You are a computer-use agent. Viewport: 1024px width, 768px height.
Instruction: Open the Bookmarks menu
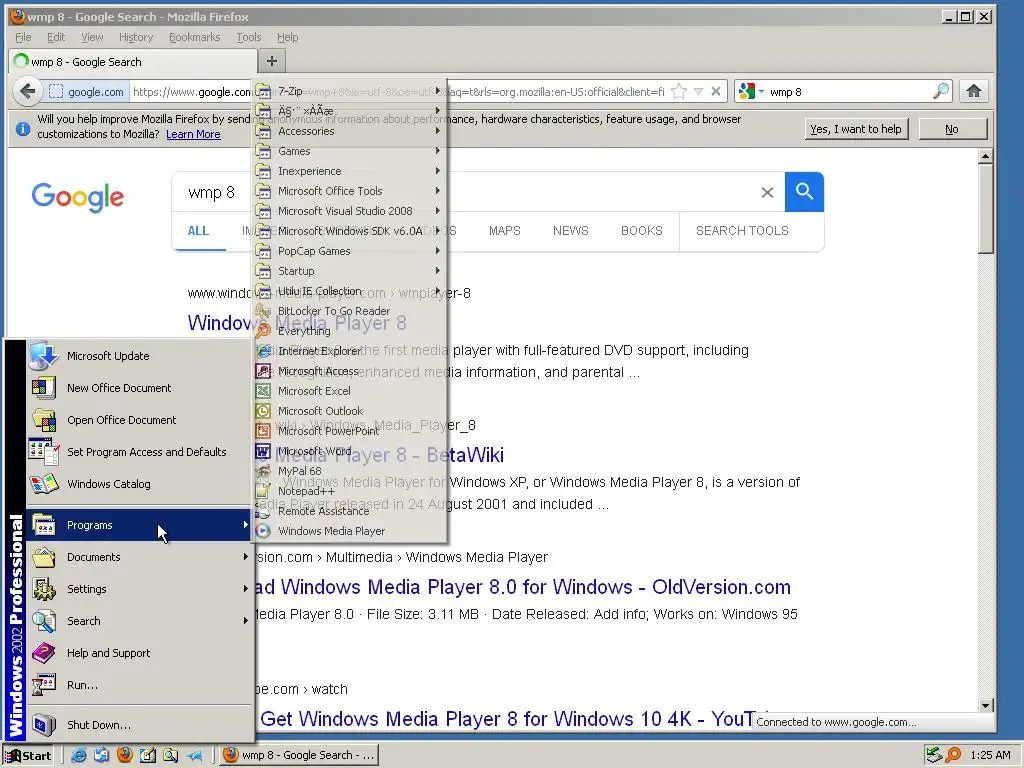pyautogui.click(x=195, y=37)
